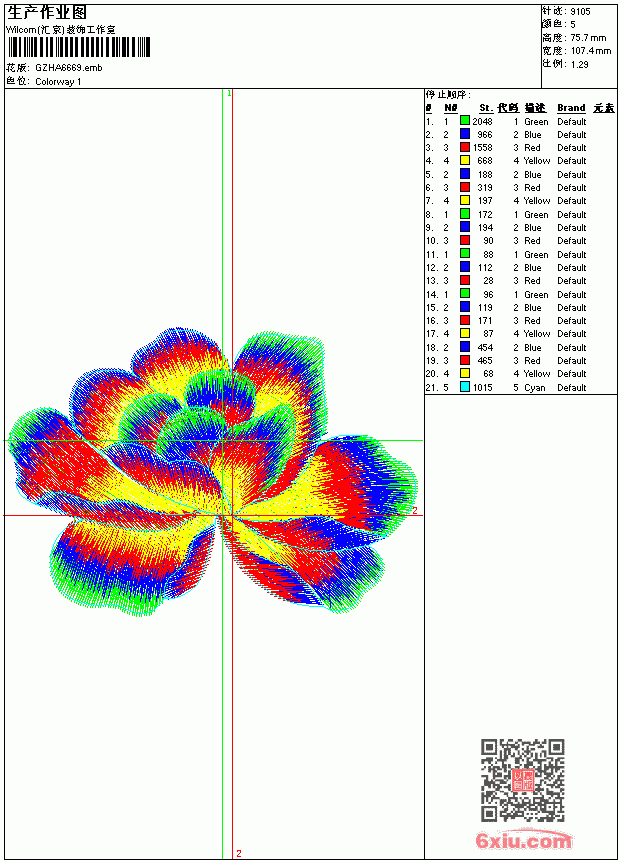Click the file name GZHA6669.emb
Viewport: 620px width, 860px height.
[69, 68]
